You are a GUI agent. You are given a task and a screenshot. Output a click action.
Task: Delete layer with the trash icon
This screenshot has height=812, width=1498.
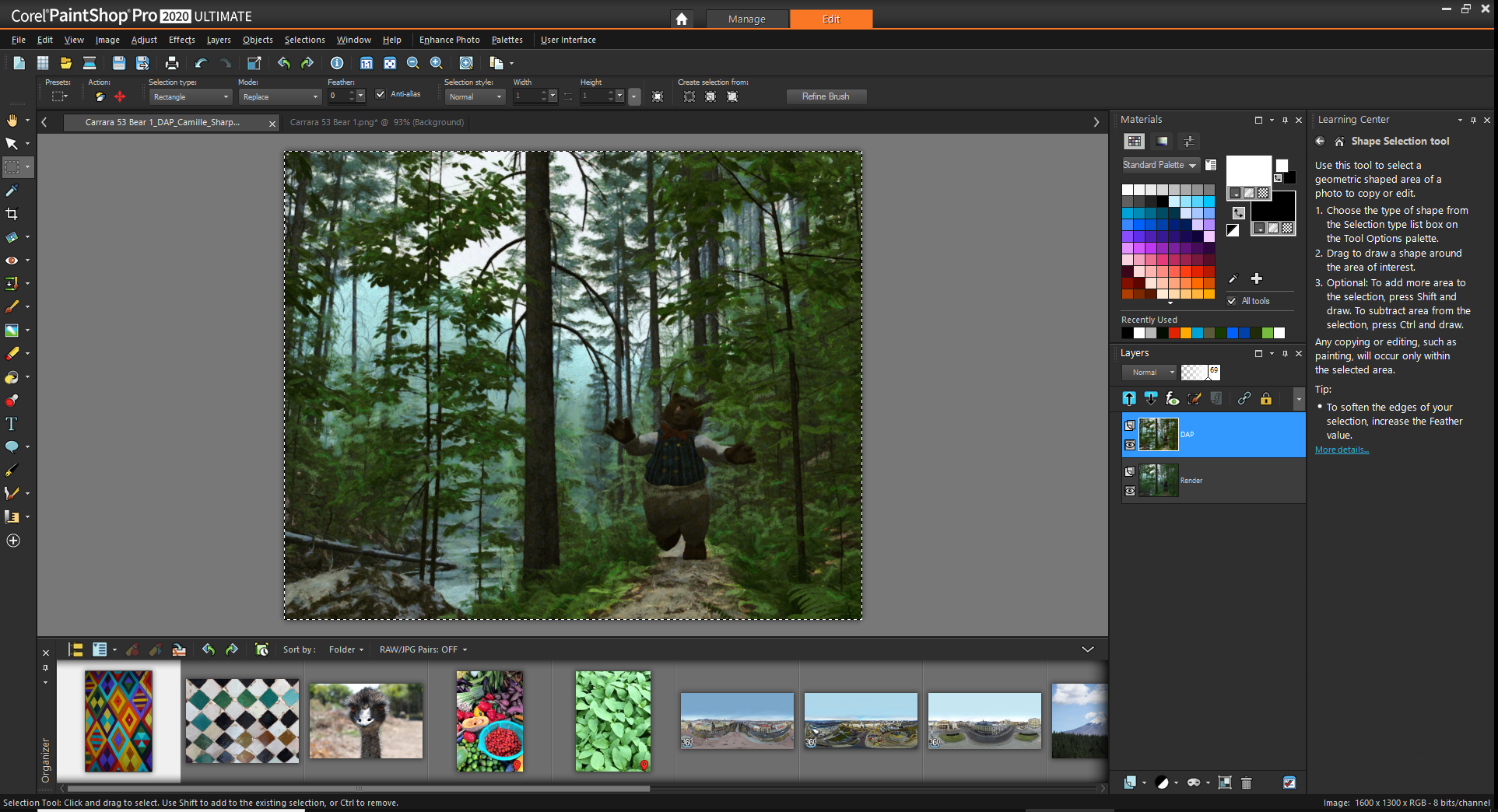1246,782
